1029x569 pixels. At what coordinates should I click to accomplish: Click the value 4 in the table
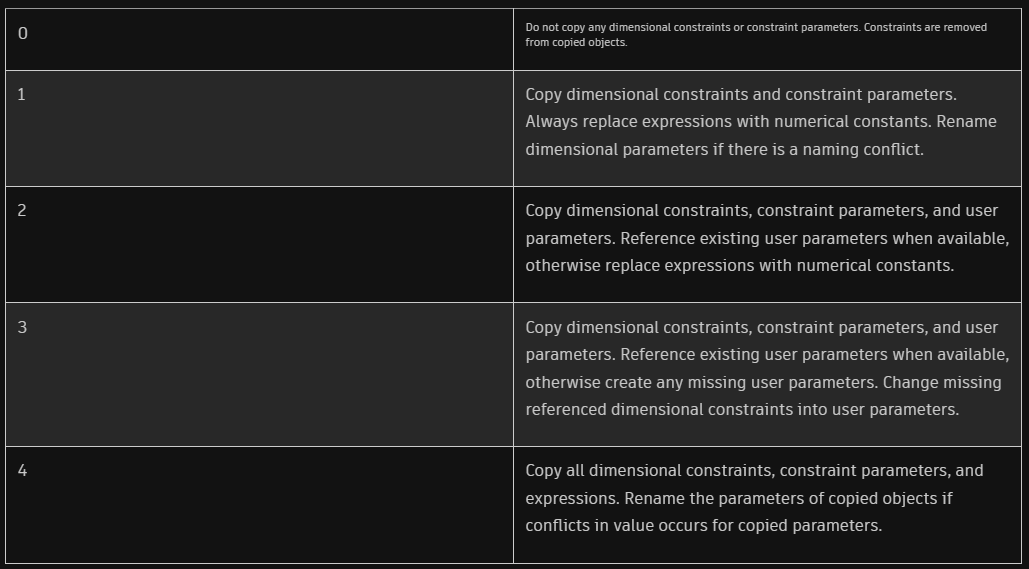click(22, 470)
